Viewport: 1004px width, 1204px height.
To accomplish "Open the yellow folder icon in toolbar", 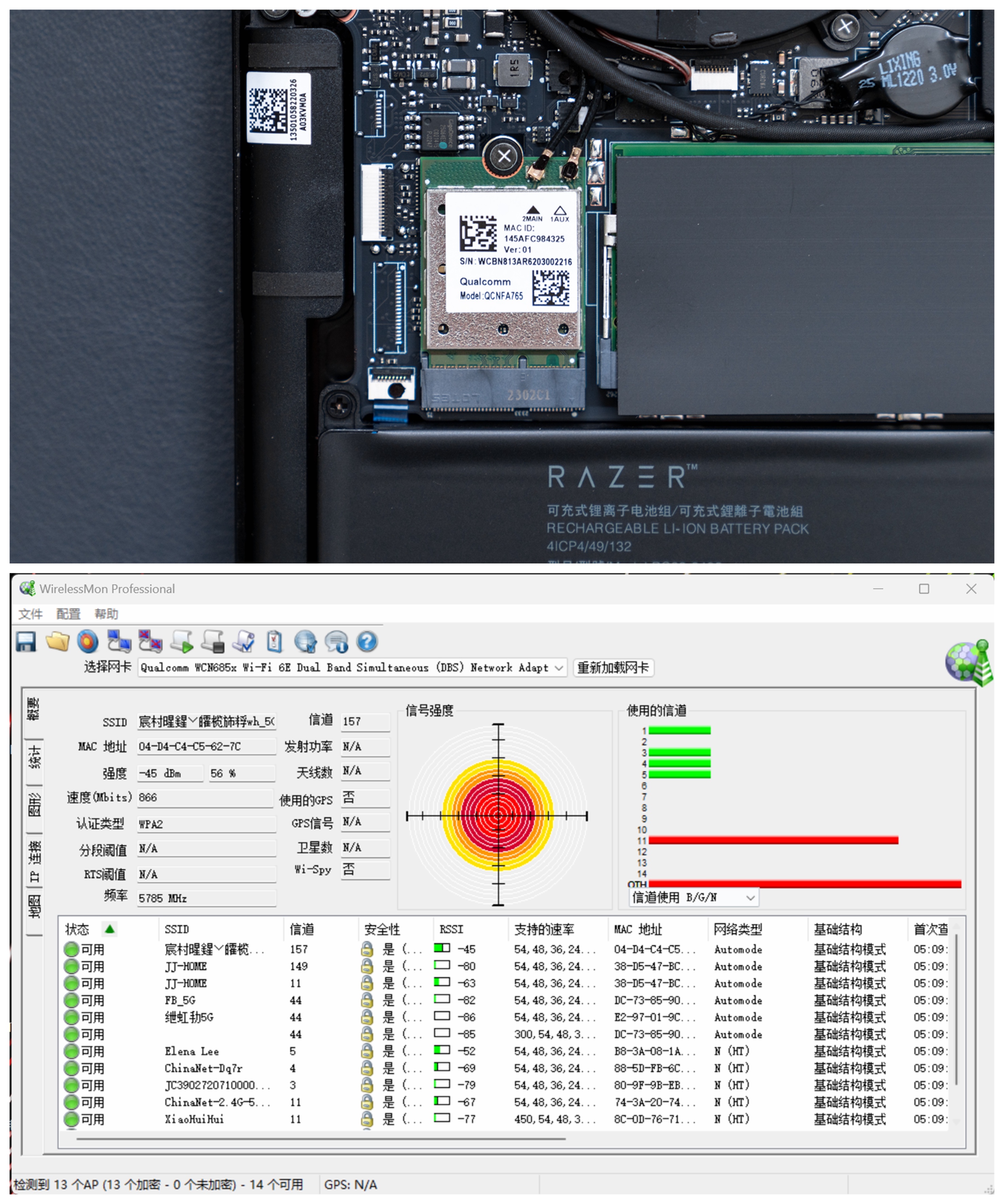I will 57,642.
